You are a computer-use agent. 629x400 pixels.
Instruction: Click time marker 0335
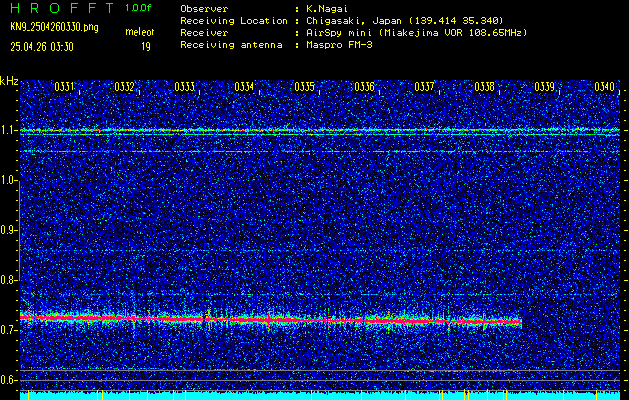(x=304, y=87)
